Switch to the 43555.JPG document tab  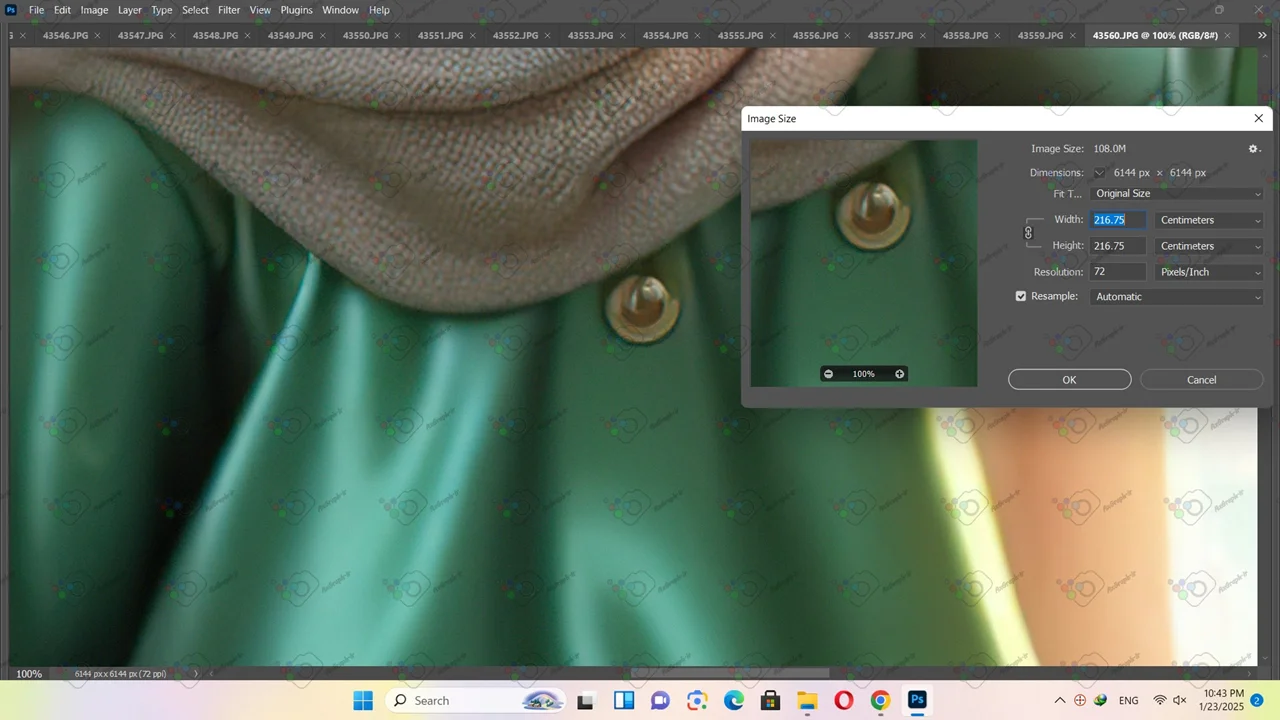740,35
